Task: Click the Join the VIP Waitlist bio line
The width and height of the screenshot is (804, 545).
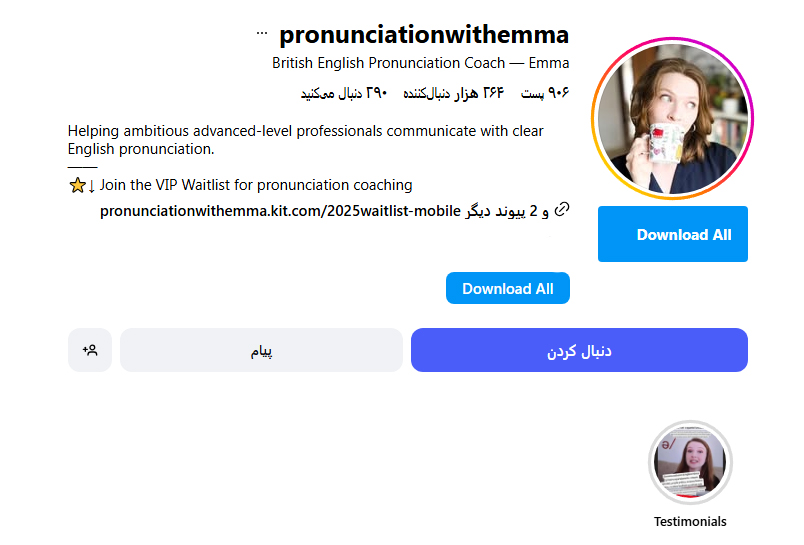Action: 256,185
